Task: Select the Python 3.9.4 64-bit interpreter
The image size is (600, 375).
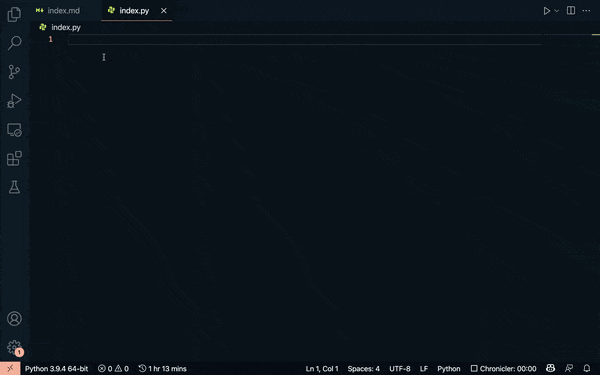Action: pyautogui.click(x=57, y=368)
